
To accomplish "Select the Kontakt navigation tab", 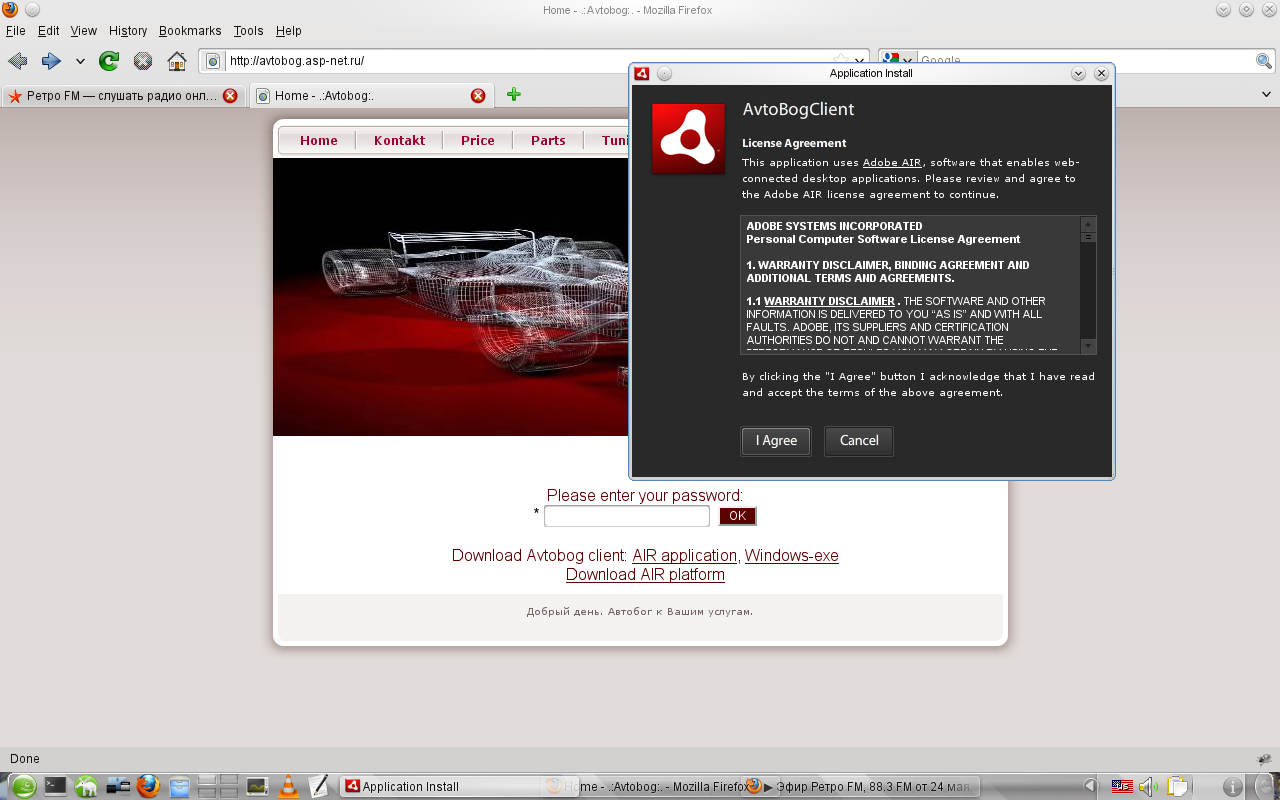I will (400, 141).
